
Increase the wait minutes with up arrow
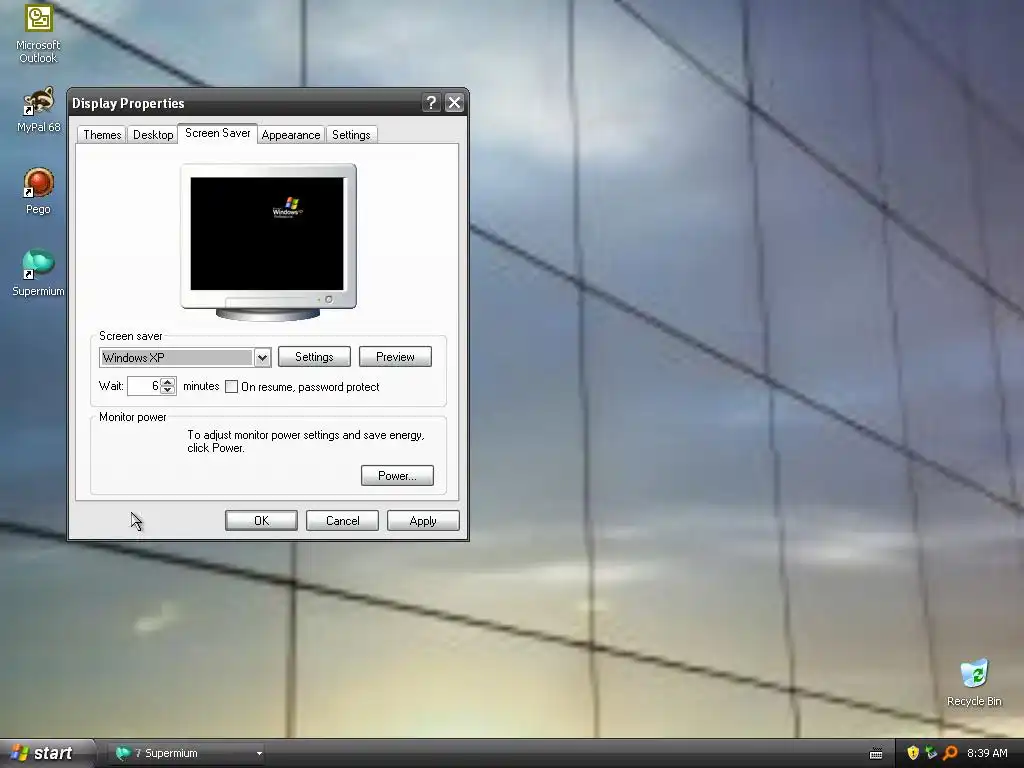click(168, 381)
